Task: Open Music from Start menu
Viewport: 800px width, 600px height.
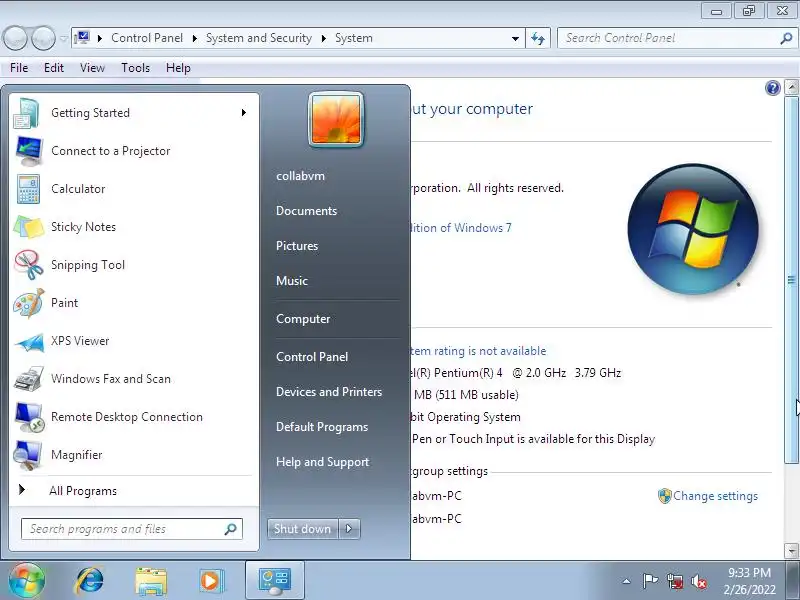Action: click(x=292, y=281)
